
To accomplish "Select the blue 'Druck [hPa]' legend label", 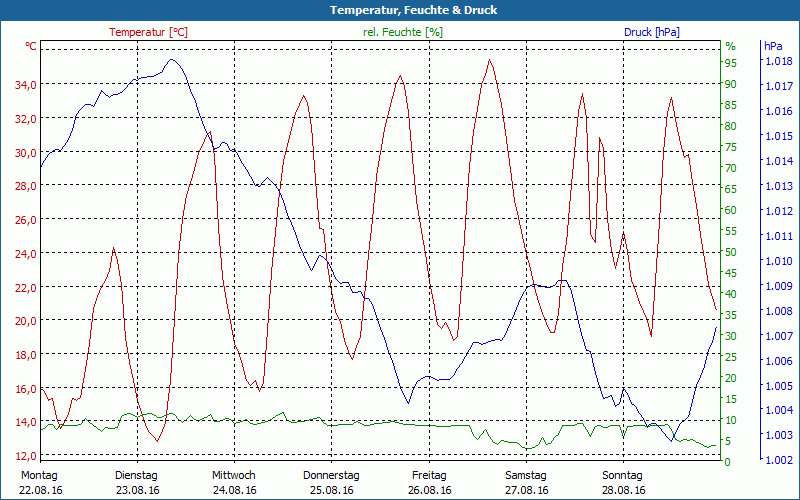I will coord(651,32).
